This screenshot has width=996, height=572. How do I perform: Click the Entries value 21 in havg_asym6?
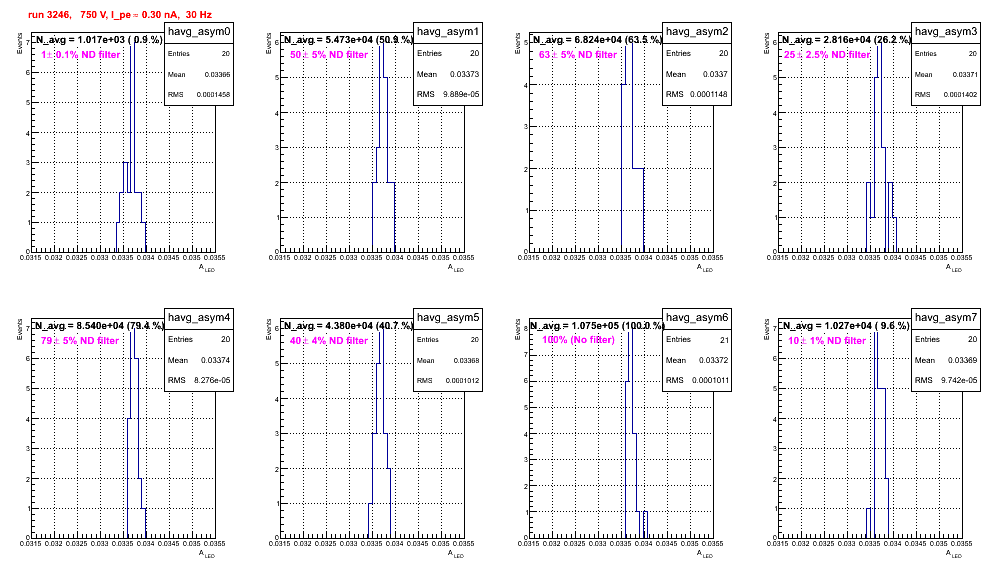coord(724,339)
